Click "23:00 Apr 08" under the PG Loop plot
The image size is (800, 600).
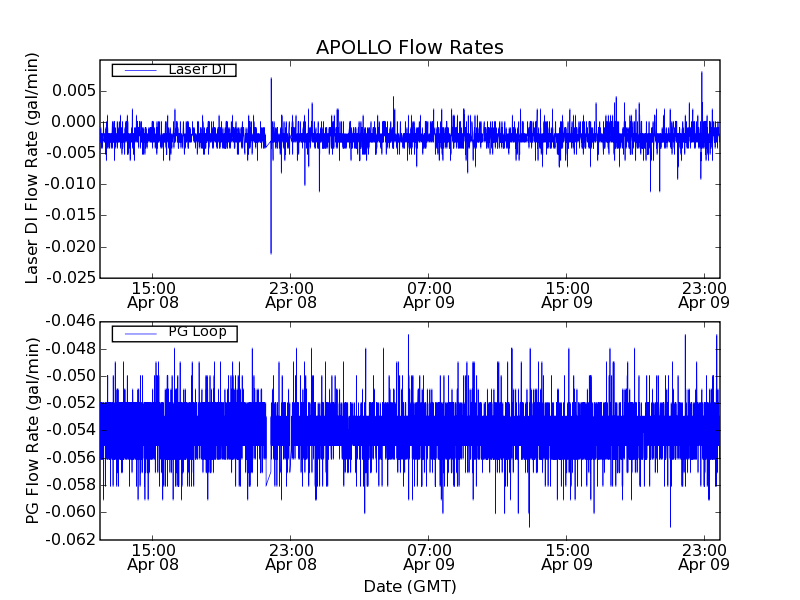[x=291, y=558]
